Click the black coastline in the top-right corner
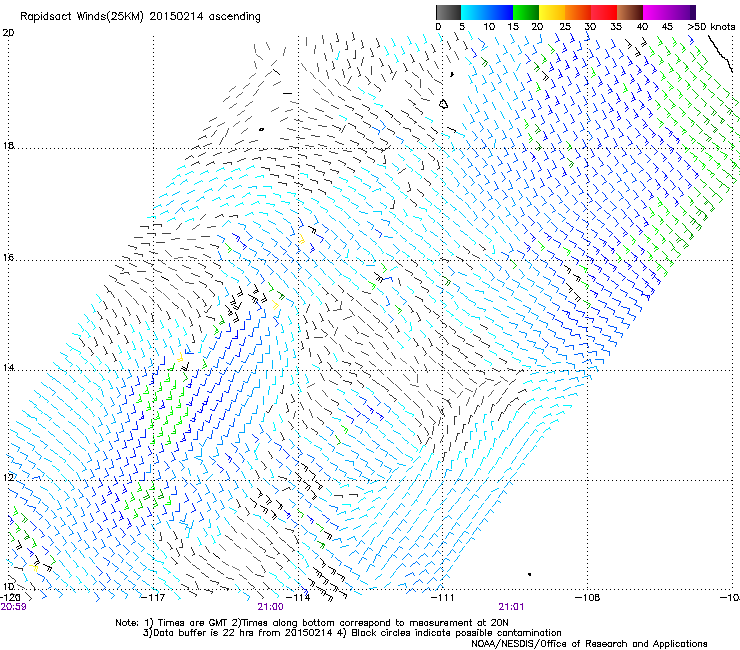The width and height of the screenshot is (740, 650). click(x=722, y=52)
